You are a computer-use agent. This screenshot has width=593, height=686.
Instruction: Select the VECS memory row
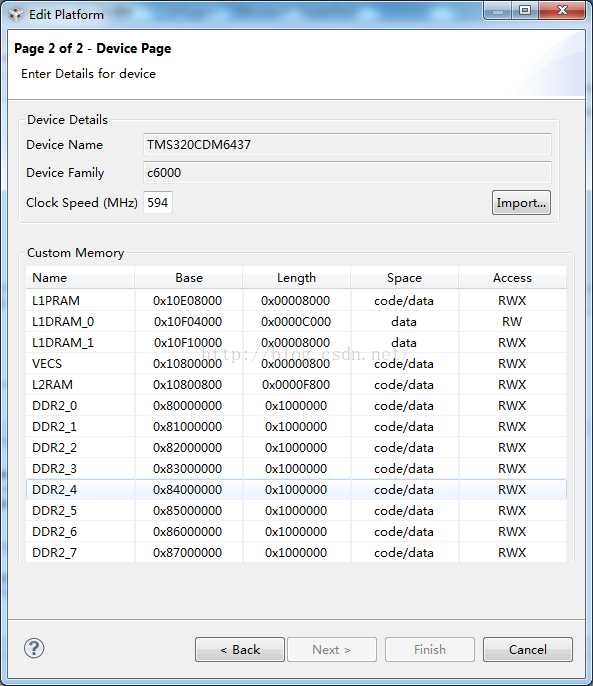(296, 364)
